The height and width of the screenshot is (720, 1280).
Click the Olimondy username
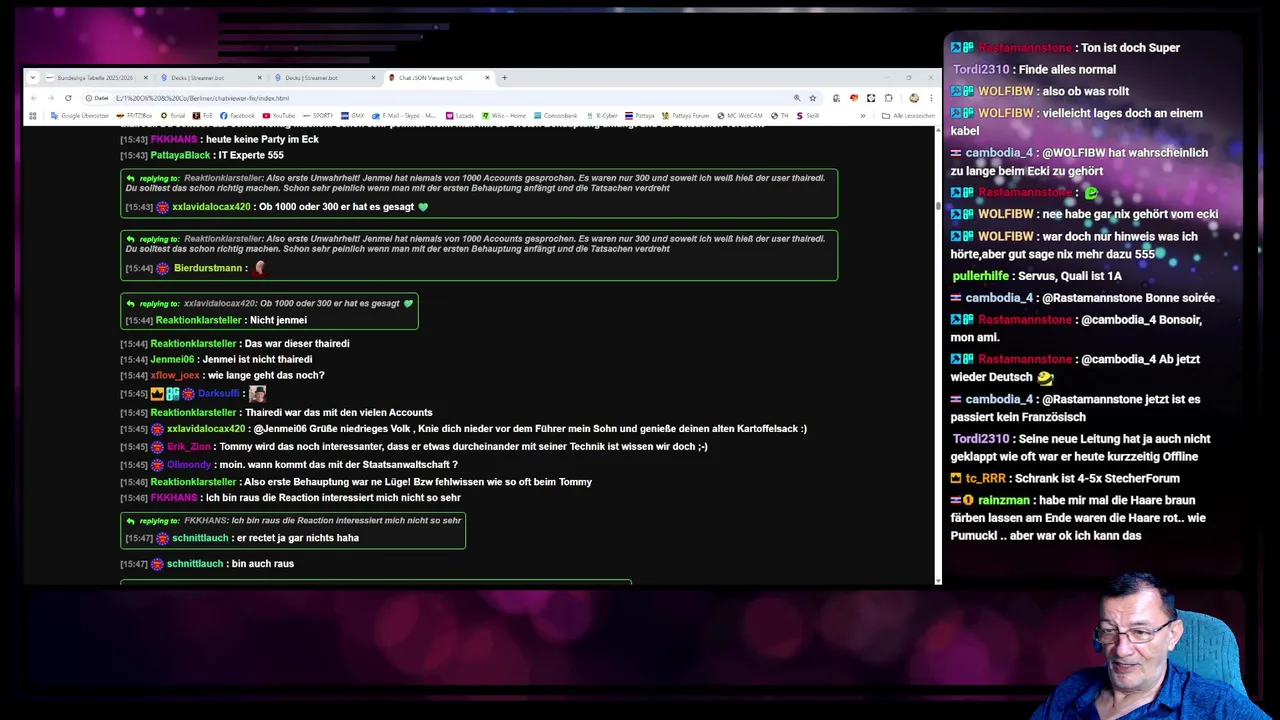coord(189,464)
